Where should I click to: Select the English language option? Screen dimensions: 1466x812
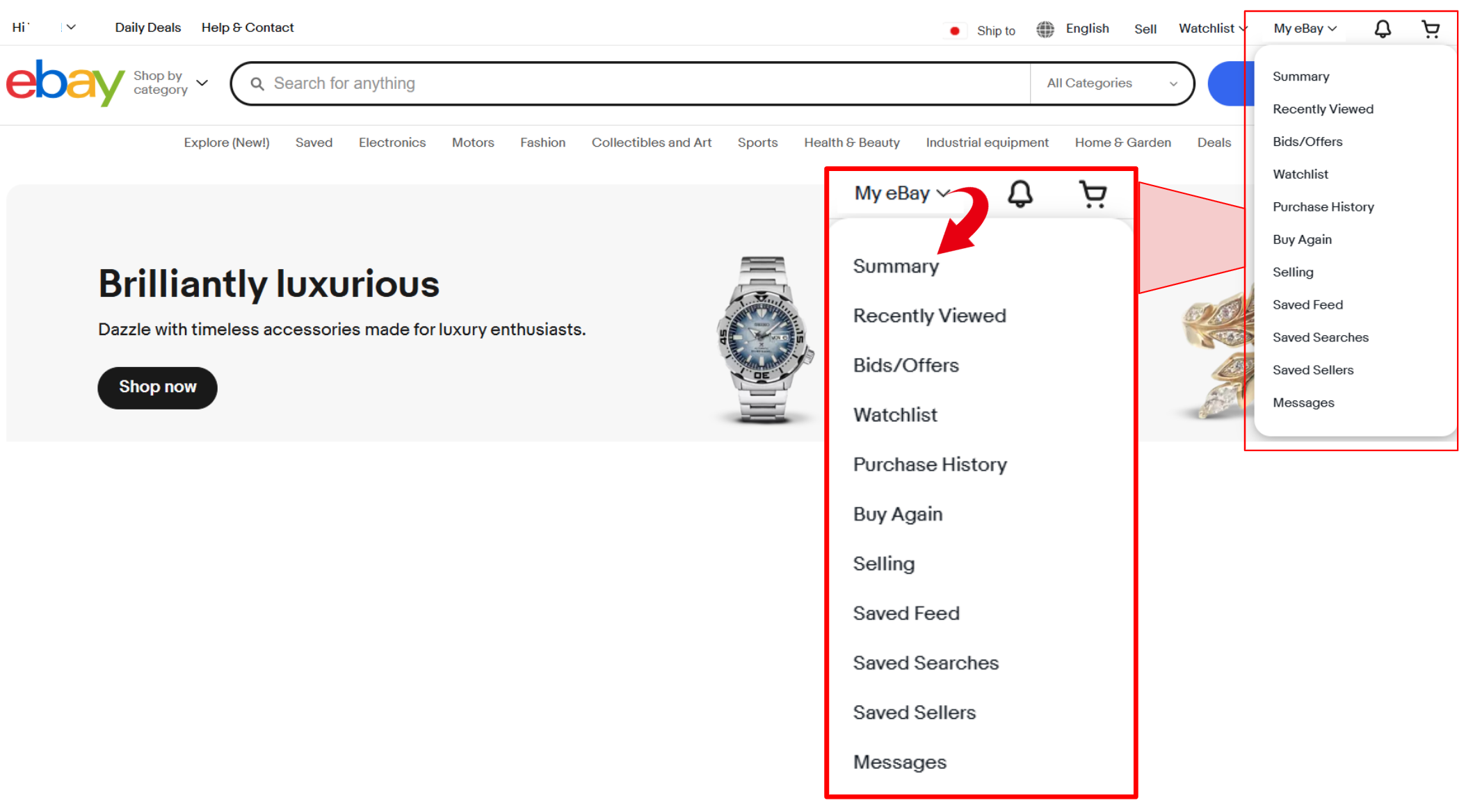(x=1087, y=29)
